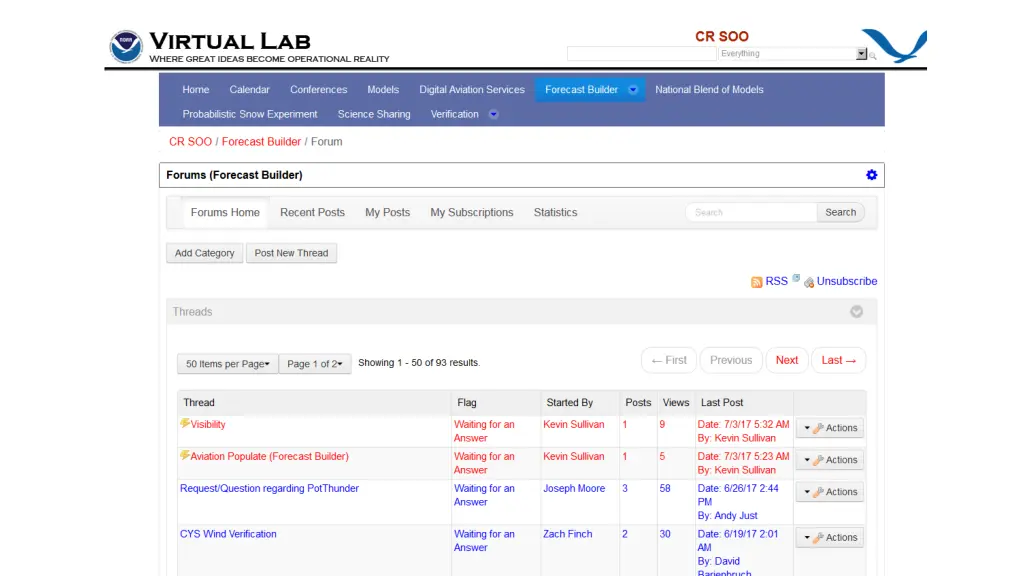Image resolution: width=1024 pixels, height=576 pixels.
Task: Click the Unsubscribe icon
Action: (808, 282)
